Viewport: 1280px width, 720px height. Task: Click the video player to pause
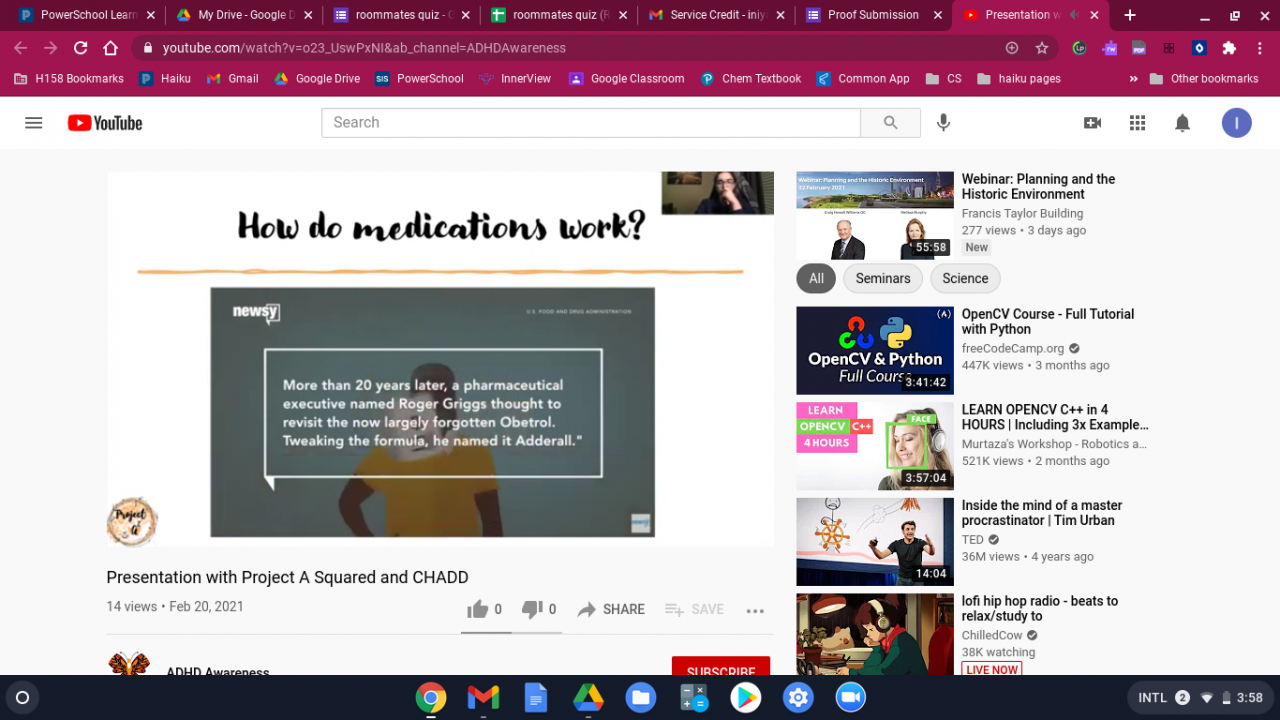[440, 360]
